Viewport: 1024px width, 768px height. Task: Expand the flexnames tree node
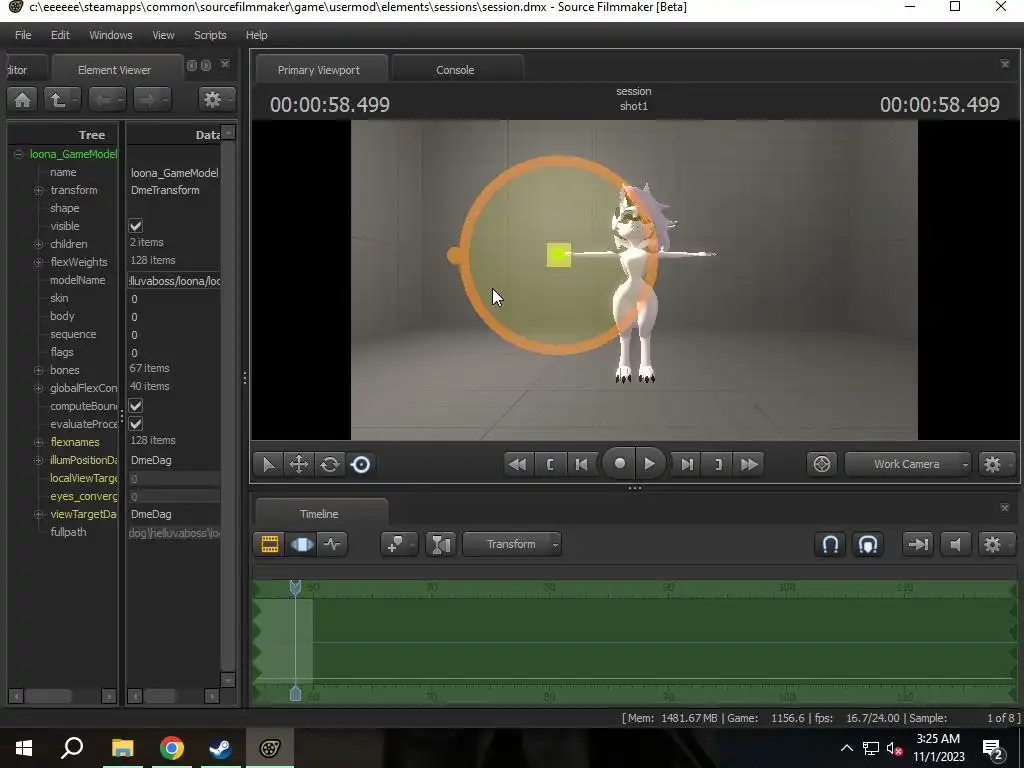click(x=39, y=442)
